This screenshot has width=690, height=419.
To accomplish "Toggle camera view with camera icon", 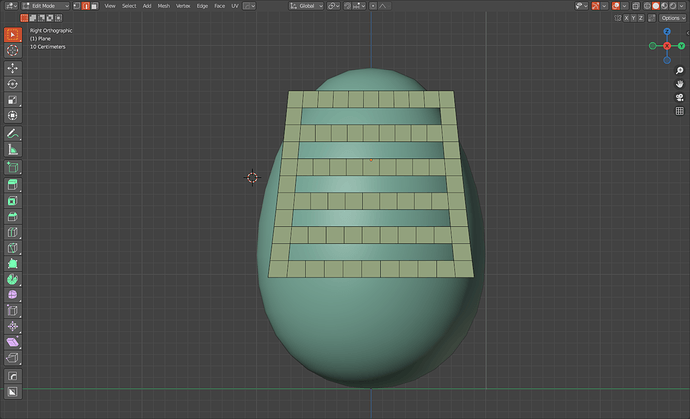I will point(679,97).
